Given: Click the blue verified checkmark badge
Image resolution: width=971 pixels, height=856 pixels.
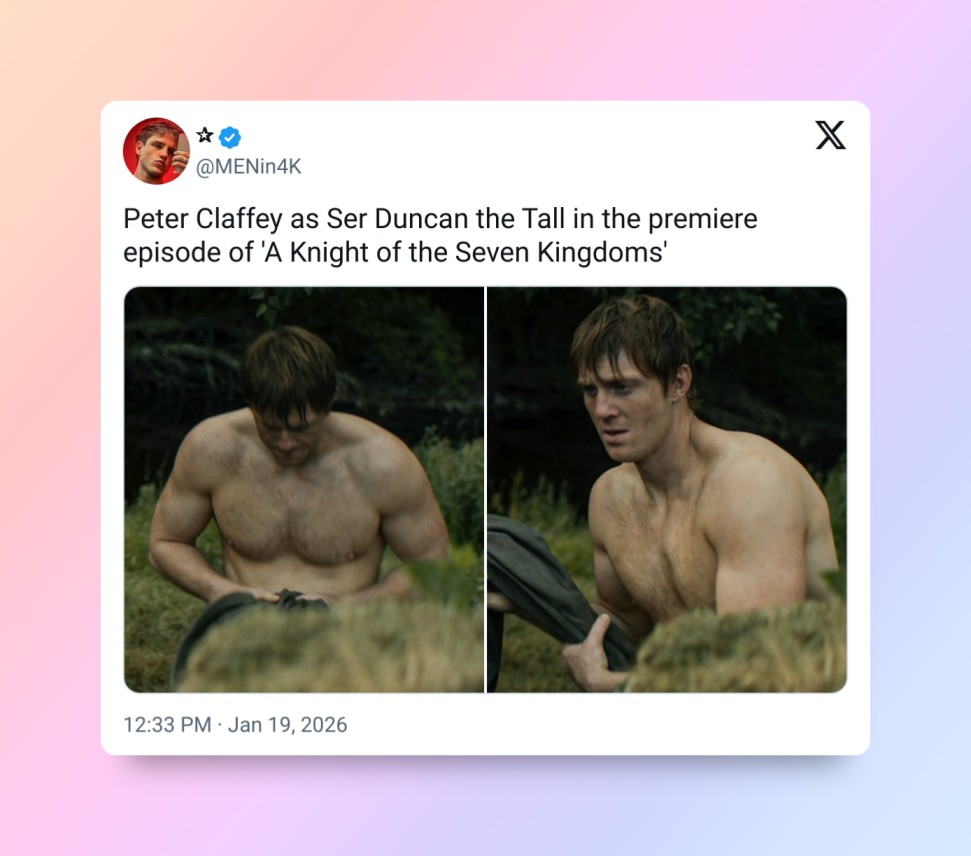Looking at the screenshot, I should [230, 138].
